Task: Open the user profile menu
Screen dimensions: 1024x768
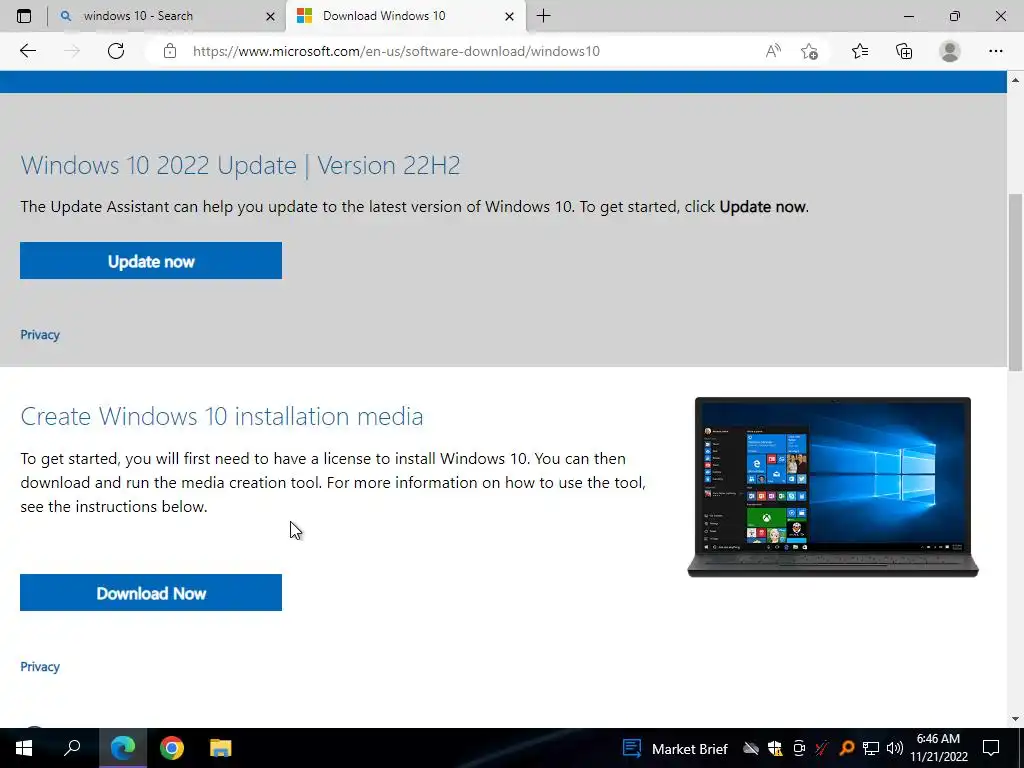Action: click(x=950, y=51)
